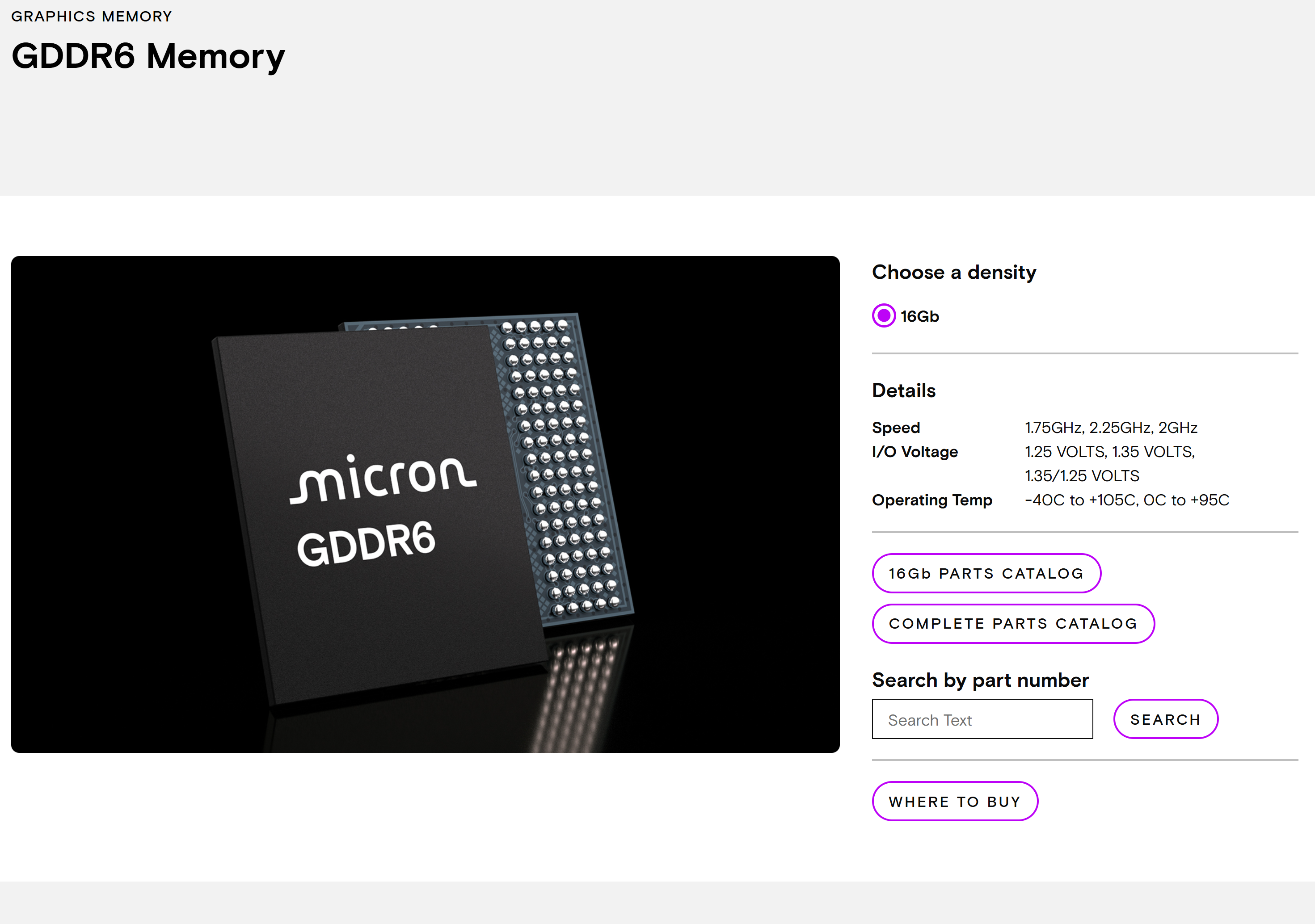Screen dimensions: 1315x924
Task: Click the Operating Temp label
Action: (932, 500)
